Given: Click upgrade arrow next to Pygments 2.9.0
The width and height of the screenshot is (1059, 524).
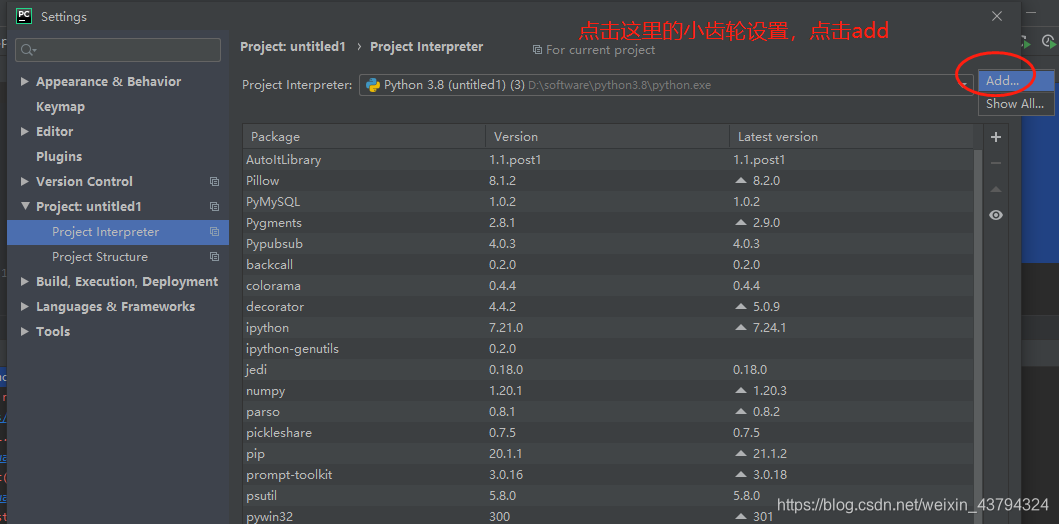Looking at the screenshot, I should (740, 223).
